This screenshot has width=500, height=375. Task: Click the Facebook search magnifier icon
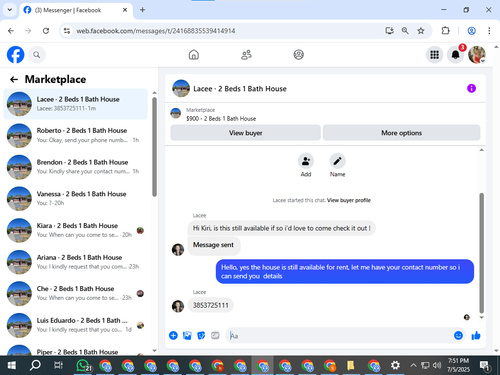(x=37, y=55)
